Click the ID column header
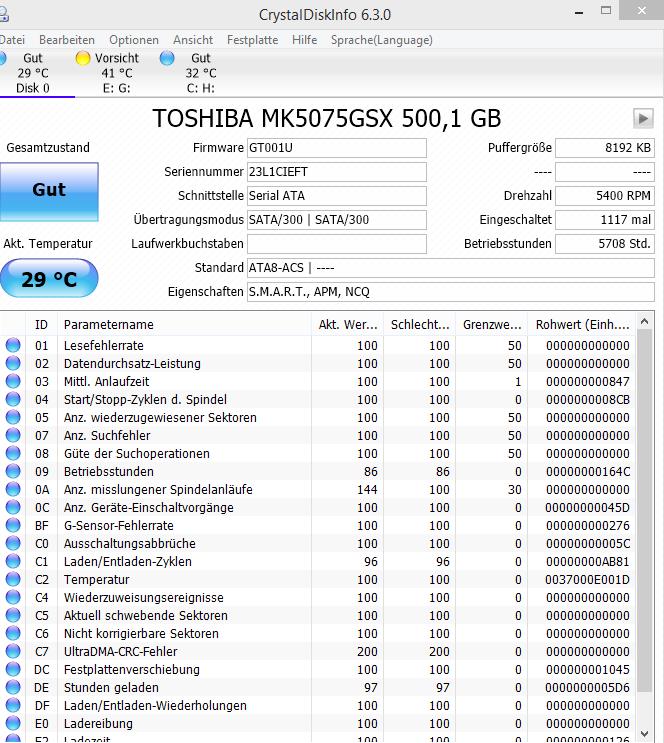Viewport: 664px width, 743px height. pyautogui.click(x=41, y=325)
